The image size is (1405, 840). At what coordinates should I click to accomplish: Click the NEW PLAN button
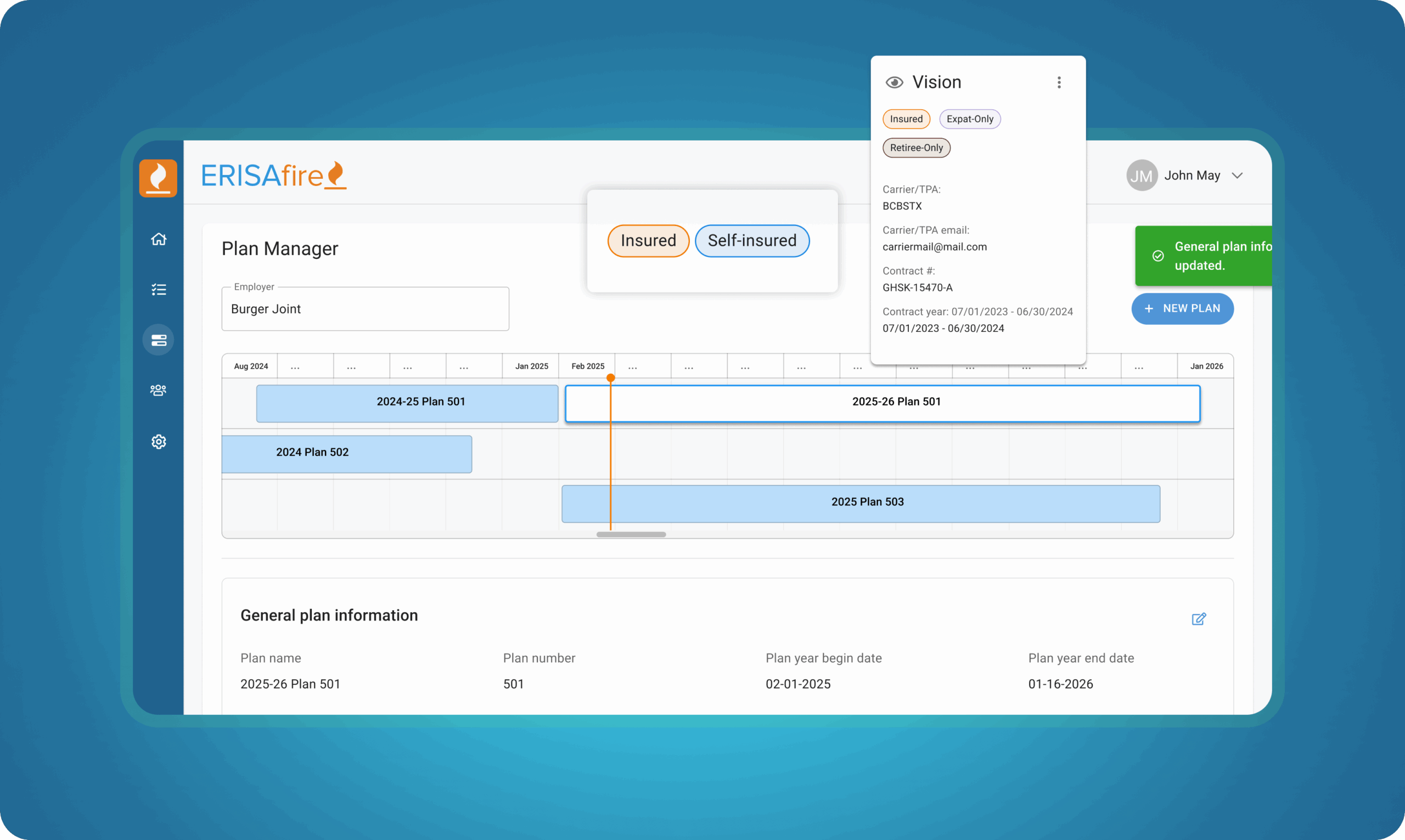1183,308
